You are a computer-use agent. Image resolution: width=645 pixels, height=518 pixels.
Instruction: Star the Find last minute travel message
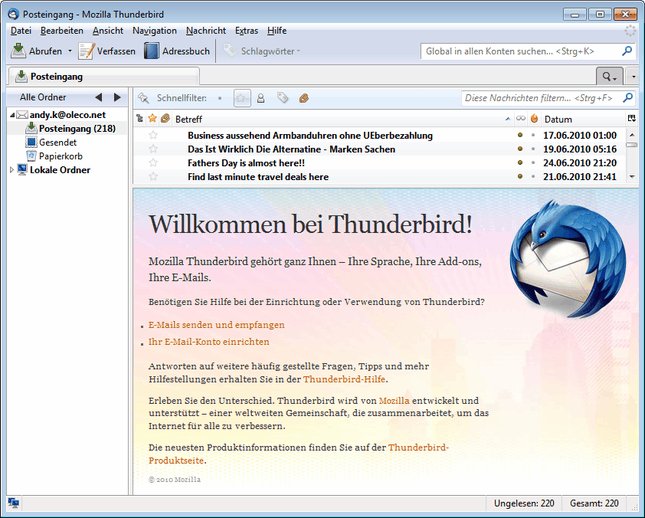coord(153,177)
